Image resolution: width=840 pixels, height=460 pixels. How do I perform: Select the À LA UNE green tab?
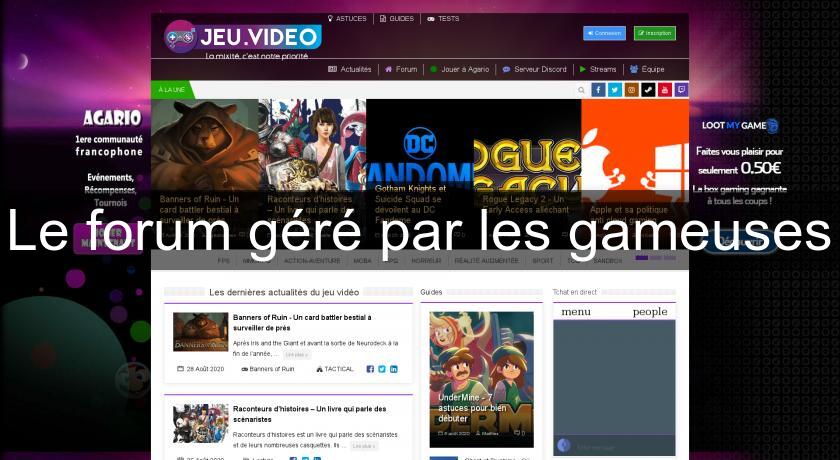click(x=171, y=90)
